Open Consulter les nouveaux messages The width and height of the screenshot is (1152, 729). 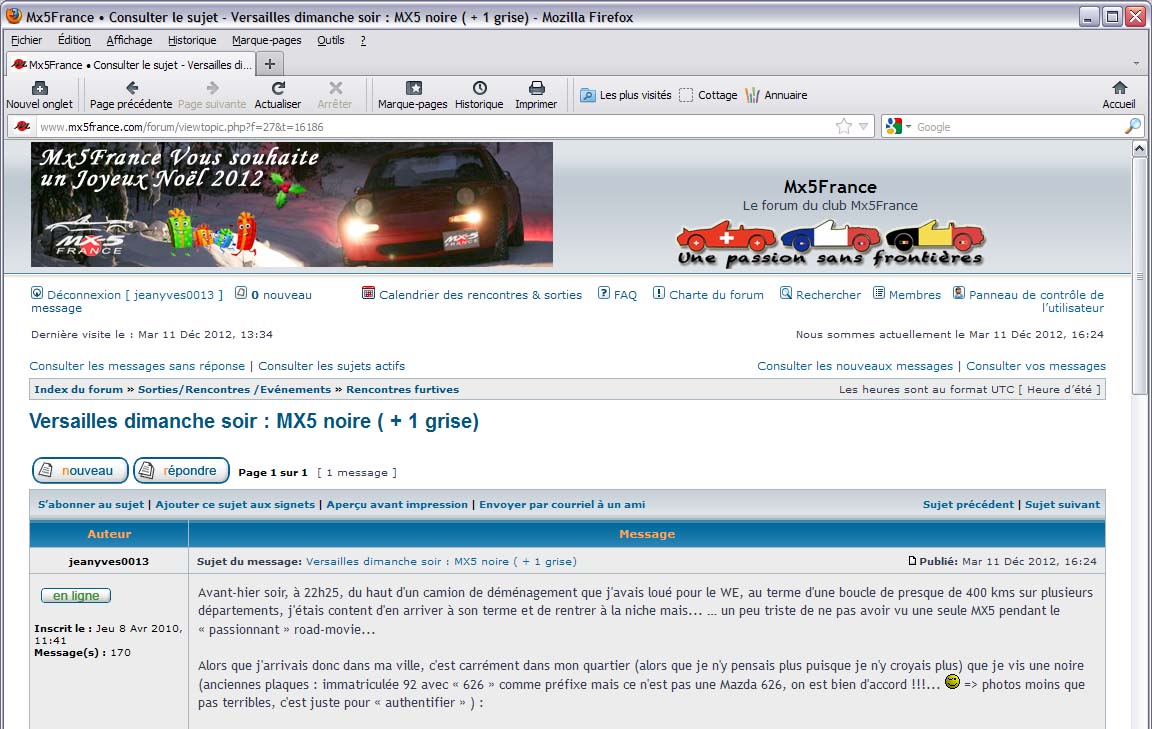(x=855, y=366)
